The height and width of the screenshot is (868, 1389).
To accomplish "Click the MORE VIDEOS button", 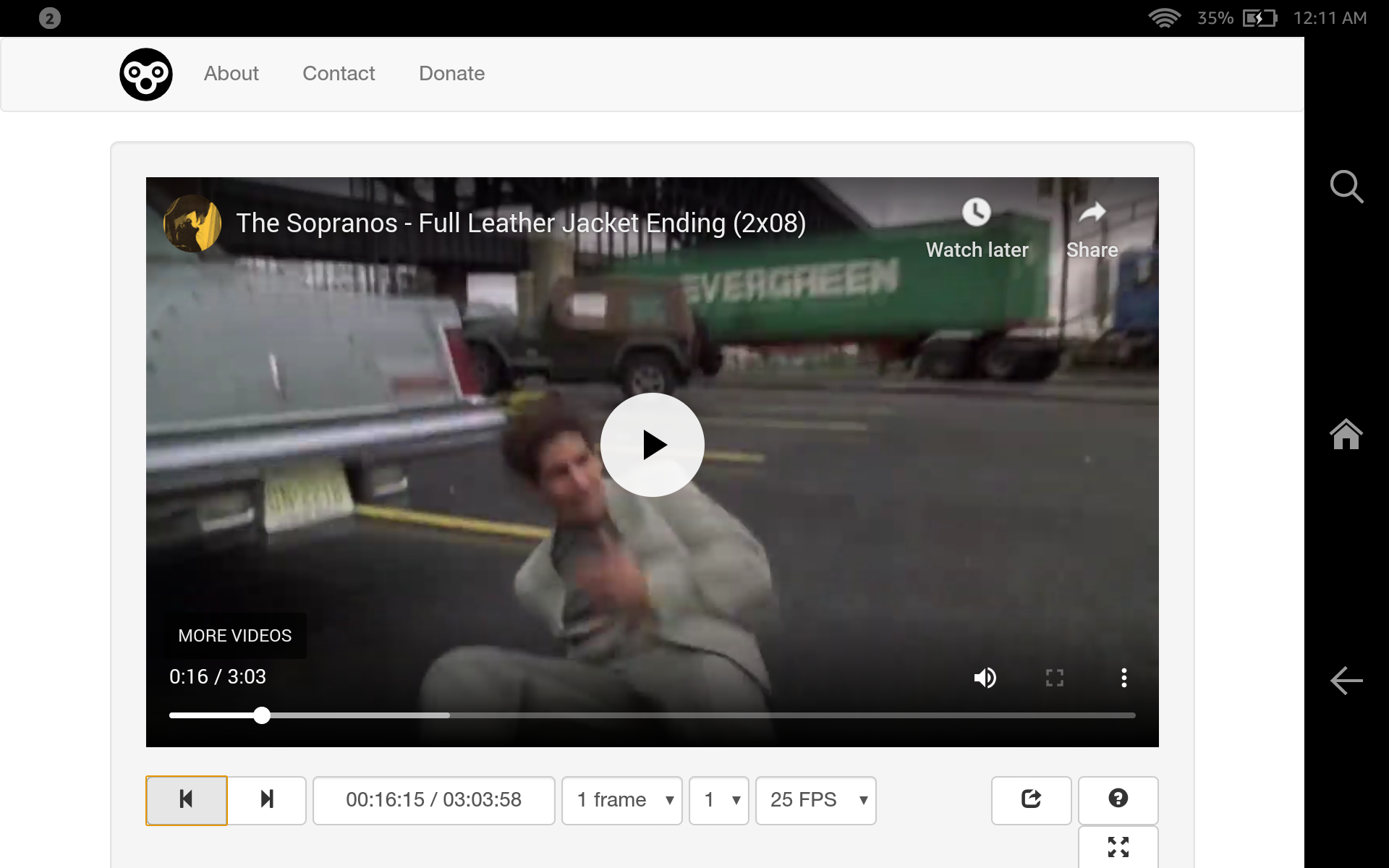I will [234, 636].
